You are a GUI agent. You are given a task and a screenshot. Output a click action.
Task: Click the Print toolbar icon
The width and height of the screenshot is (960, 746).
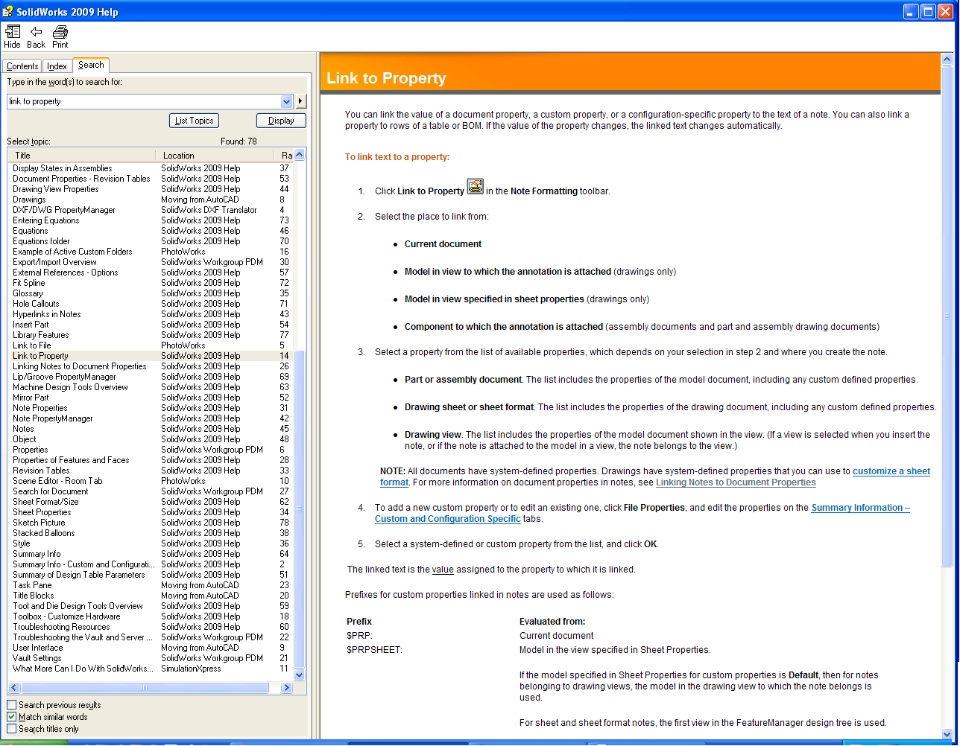pyautogui.click(x=60, y=36)
